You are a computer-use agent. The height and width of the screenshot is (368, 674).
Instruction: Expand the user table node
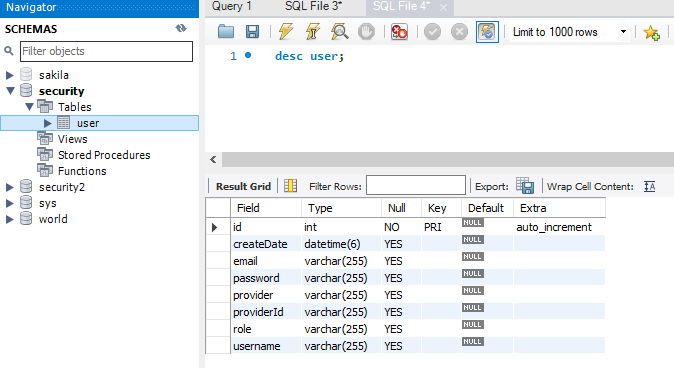[48, 123]
